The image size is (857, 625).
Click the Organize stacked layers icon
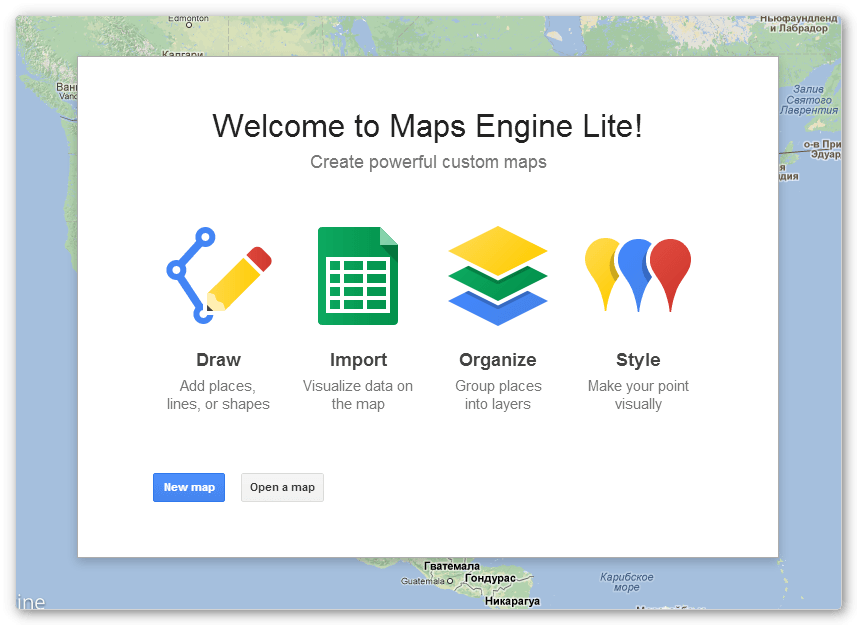click(497, 276)
